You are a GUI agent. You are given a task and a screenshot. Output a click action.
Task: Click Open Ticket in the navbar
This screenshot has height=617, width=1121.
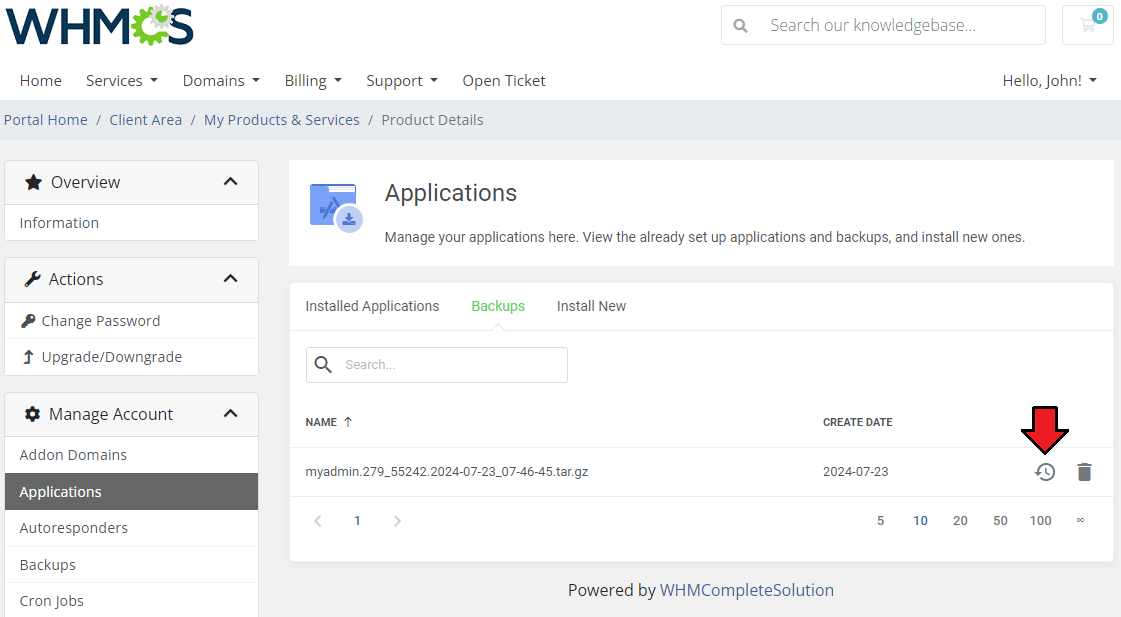click(x=504, y=81)
